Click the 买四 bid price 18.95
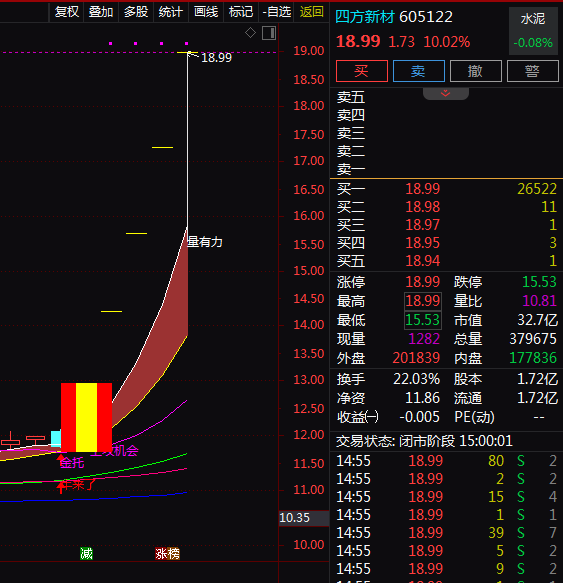563x583 pixels. pos(422,243)
